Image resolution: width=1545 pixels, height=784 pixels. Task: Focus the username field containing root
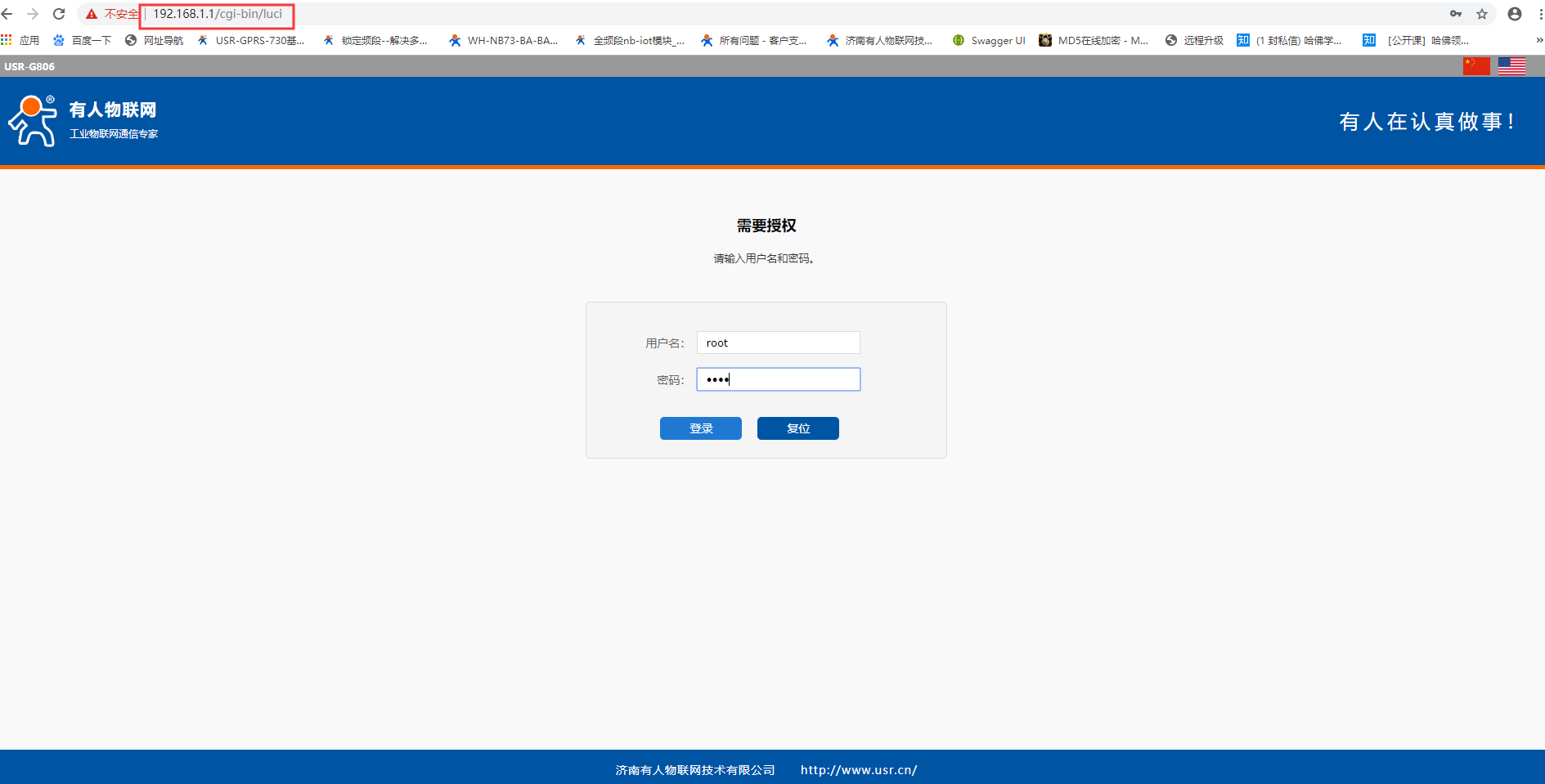coord(778,343)
